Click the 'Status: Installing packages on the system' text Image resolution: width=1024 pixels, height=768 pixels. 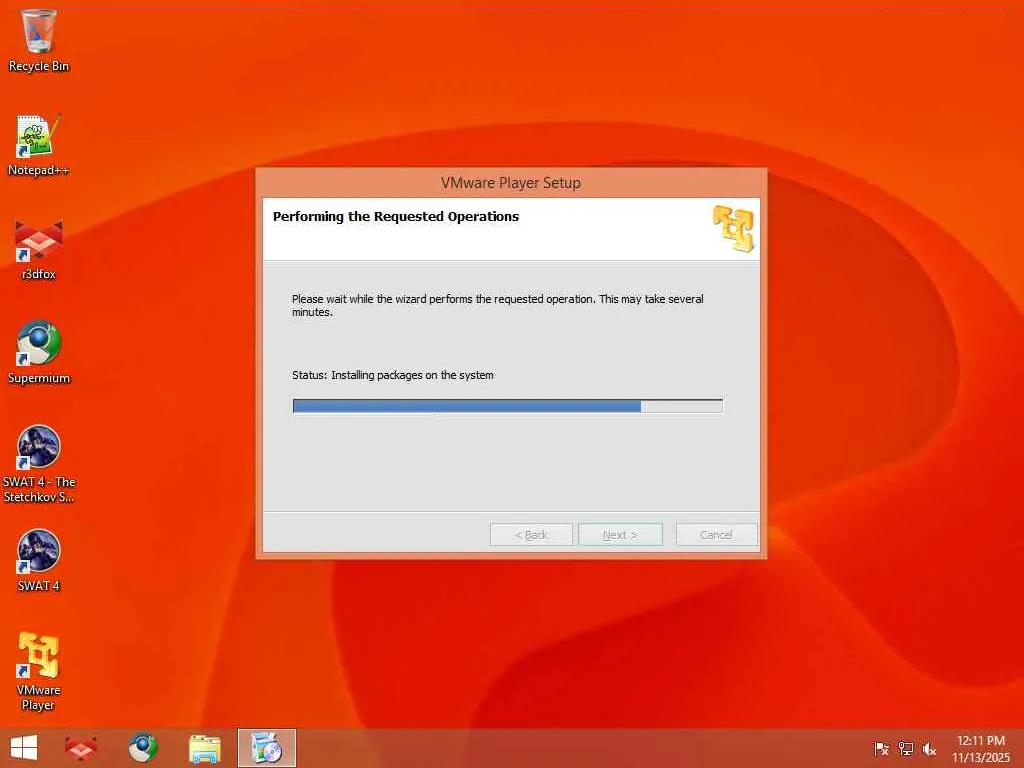coord(392,375)
